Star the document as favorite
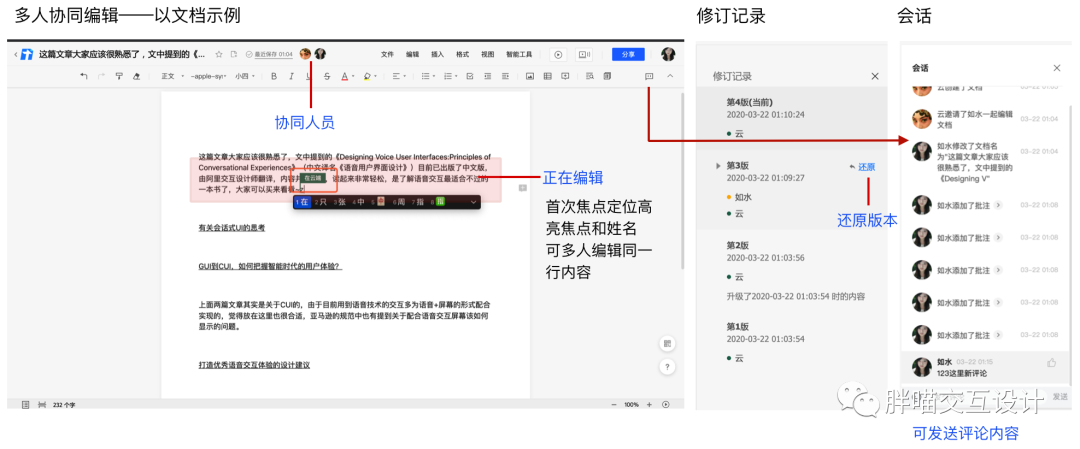Image resolution: width=1080 pixels, height=449 pixels. (219, 54)
